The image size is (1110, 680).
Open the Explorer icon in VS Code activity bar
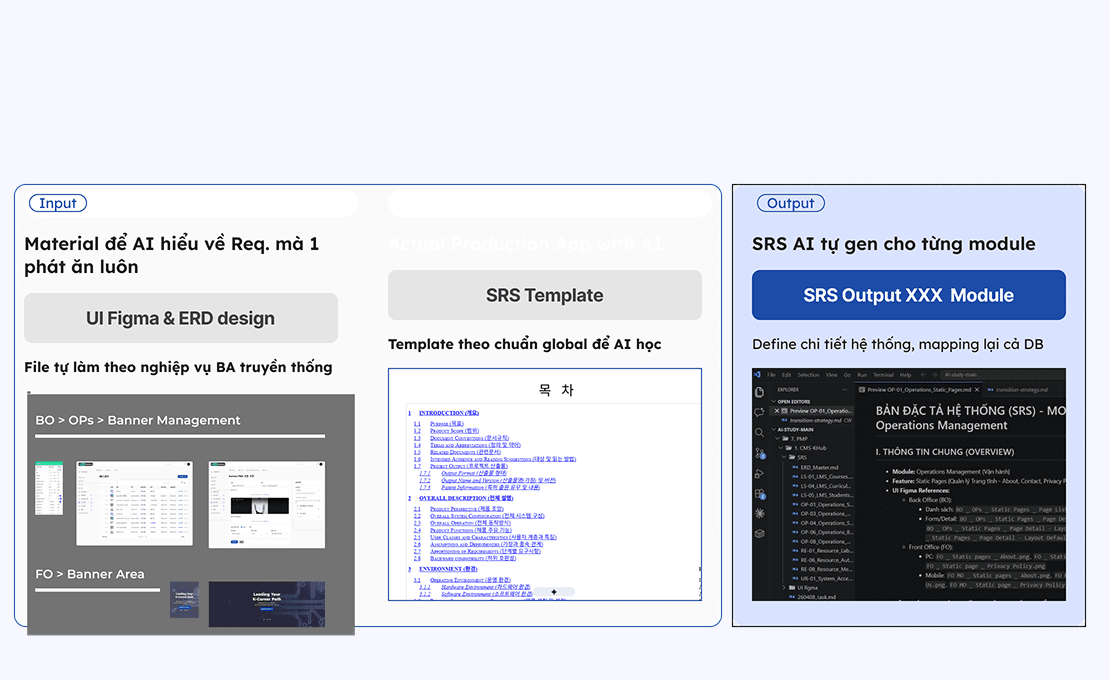(759, 392)
